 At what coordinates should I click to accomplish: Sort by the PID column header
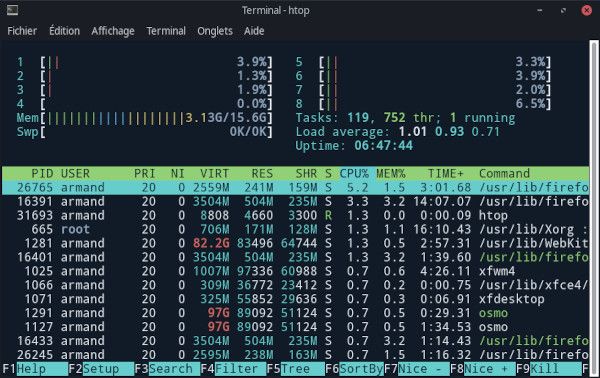[42, 174]
